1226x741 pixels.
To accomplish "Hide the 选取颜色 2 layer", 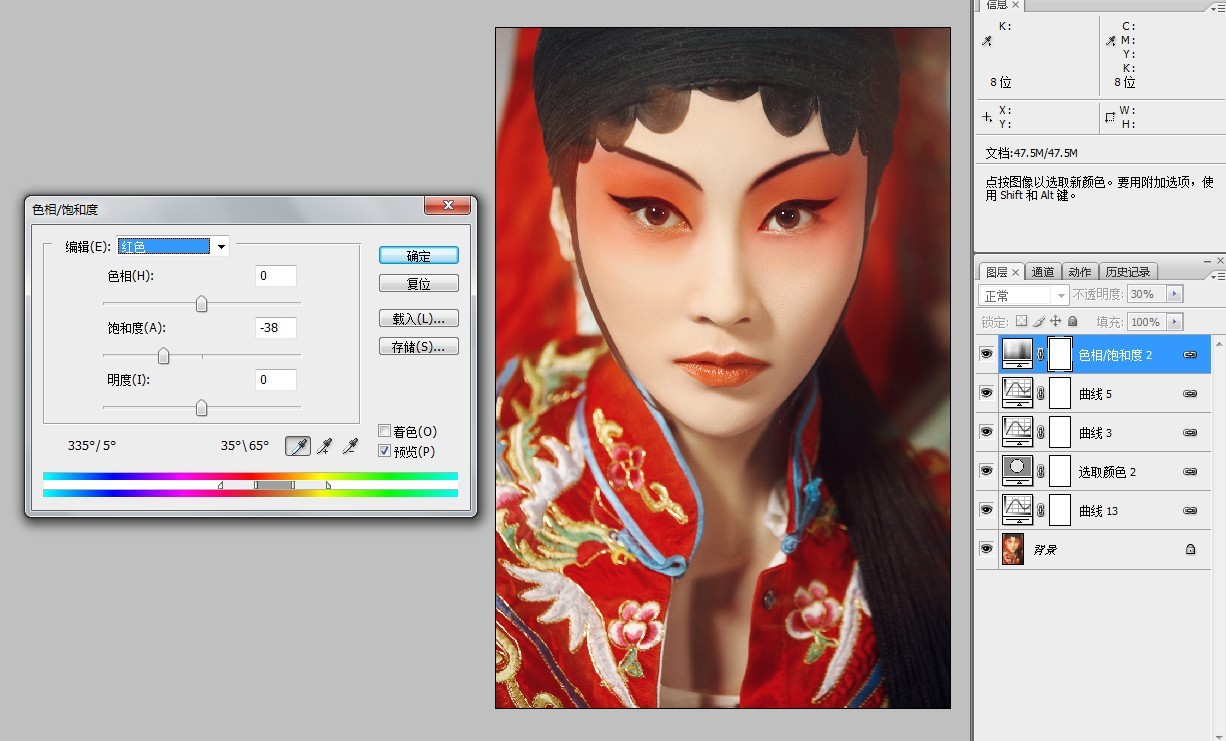I will pos(987,472).
